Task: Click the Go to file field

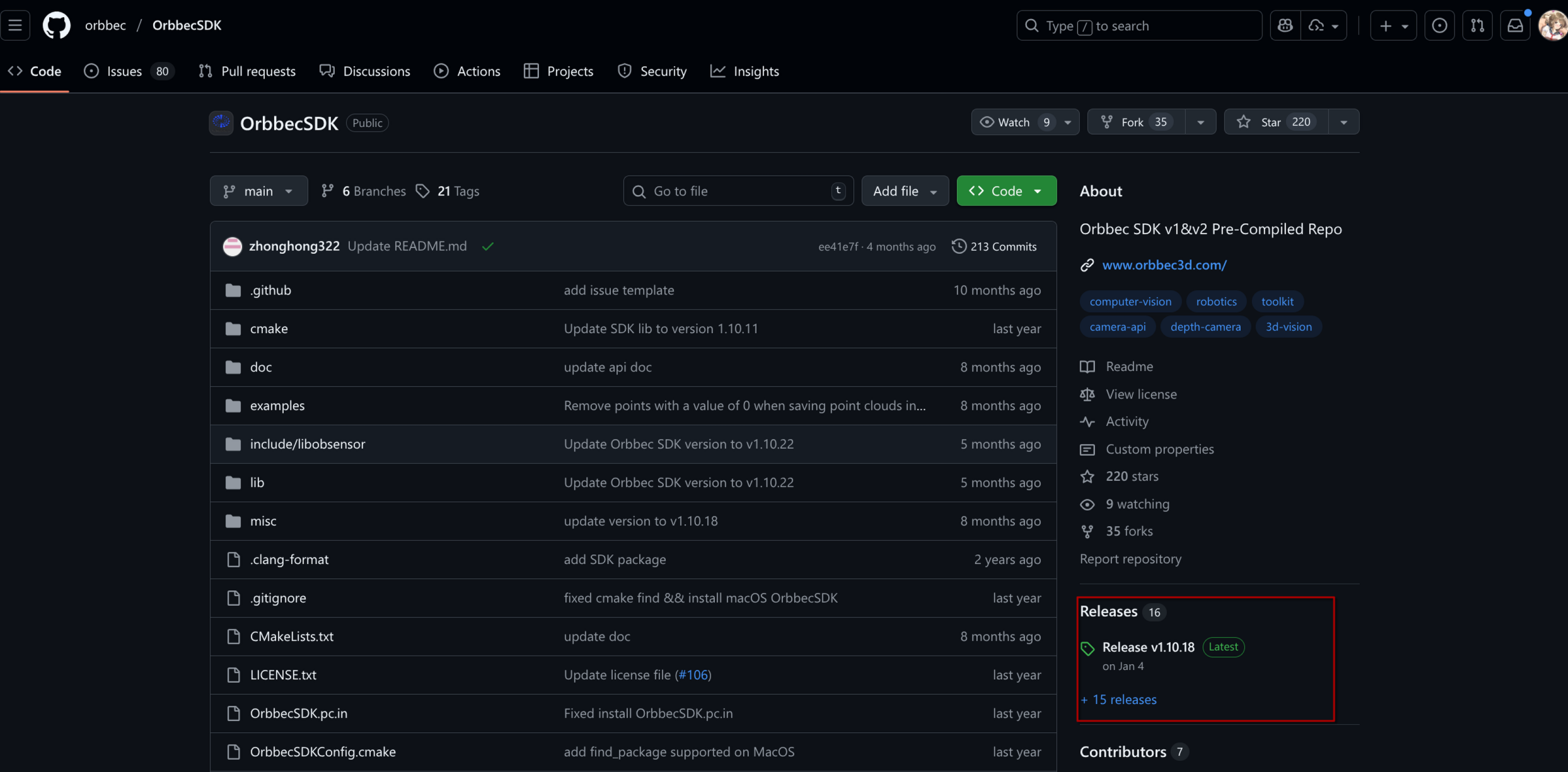Action: point(738,190)
